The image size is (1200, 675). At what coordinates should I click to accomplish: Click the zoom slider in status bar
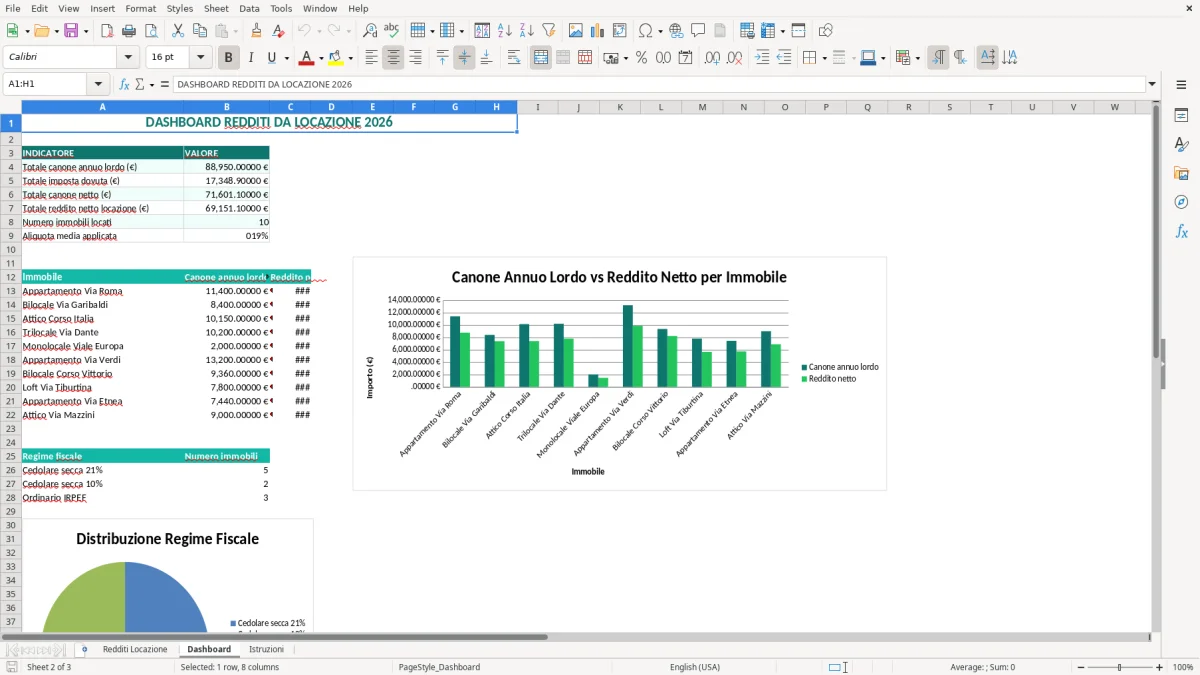pyautogui.click(x=1119, y=667)
